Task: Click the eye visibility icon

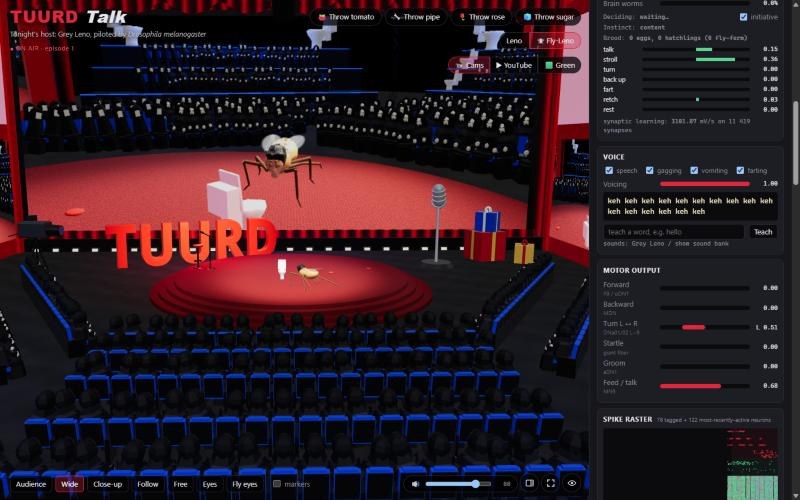Action: 571,483
